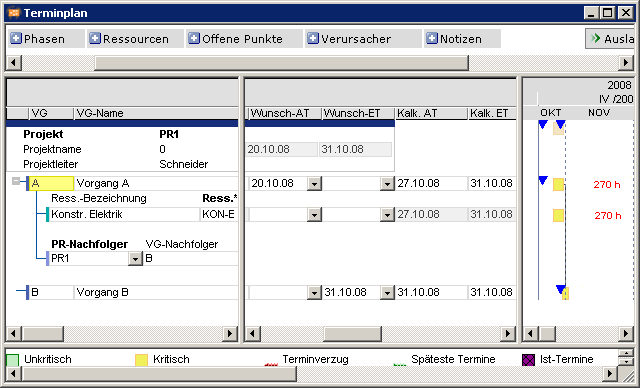Image resolution: width=640 pixels, height=388 pixels.
Task: Open Wunsch-AT date dropdown for Vorgang A
Action: [x=314, y=184]
